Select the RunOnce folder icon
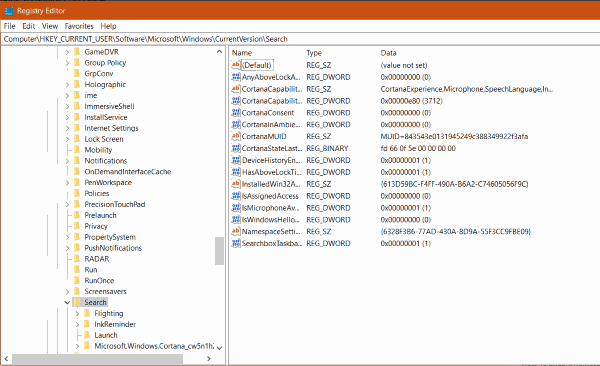The height and width of the screenshot is (366, 600). tap(77, 281)
